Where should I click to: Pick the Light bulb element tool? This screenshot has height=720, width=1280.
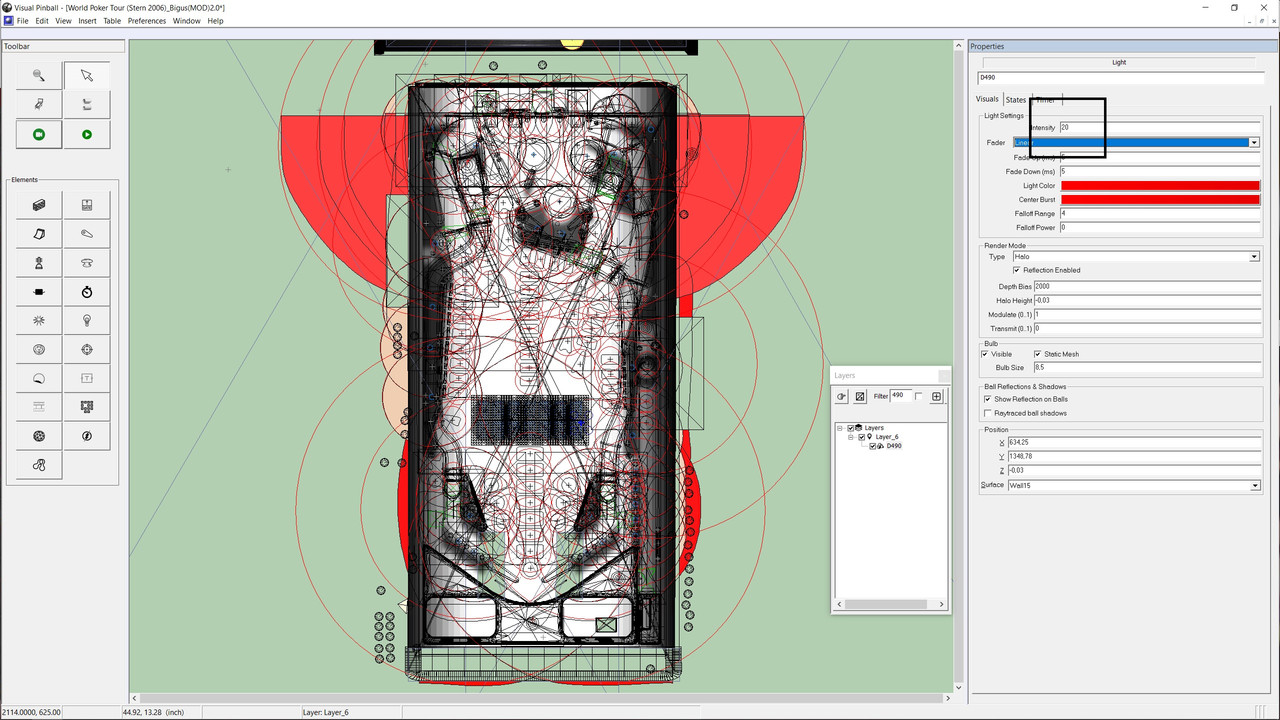pyautogui.click(x=87, y=321)
